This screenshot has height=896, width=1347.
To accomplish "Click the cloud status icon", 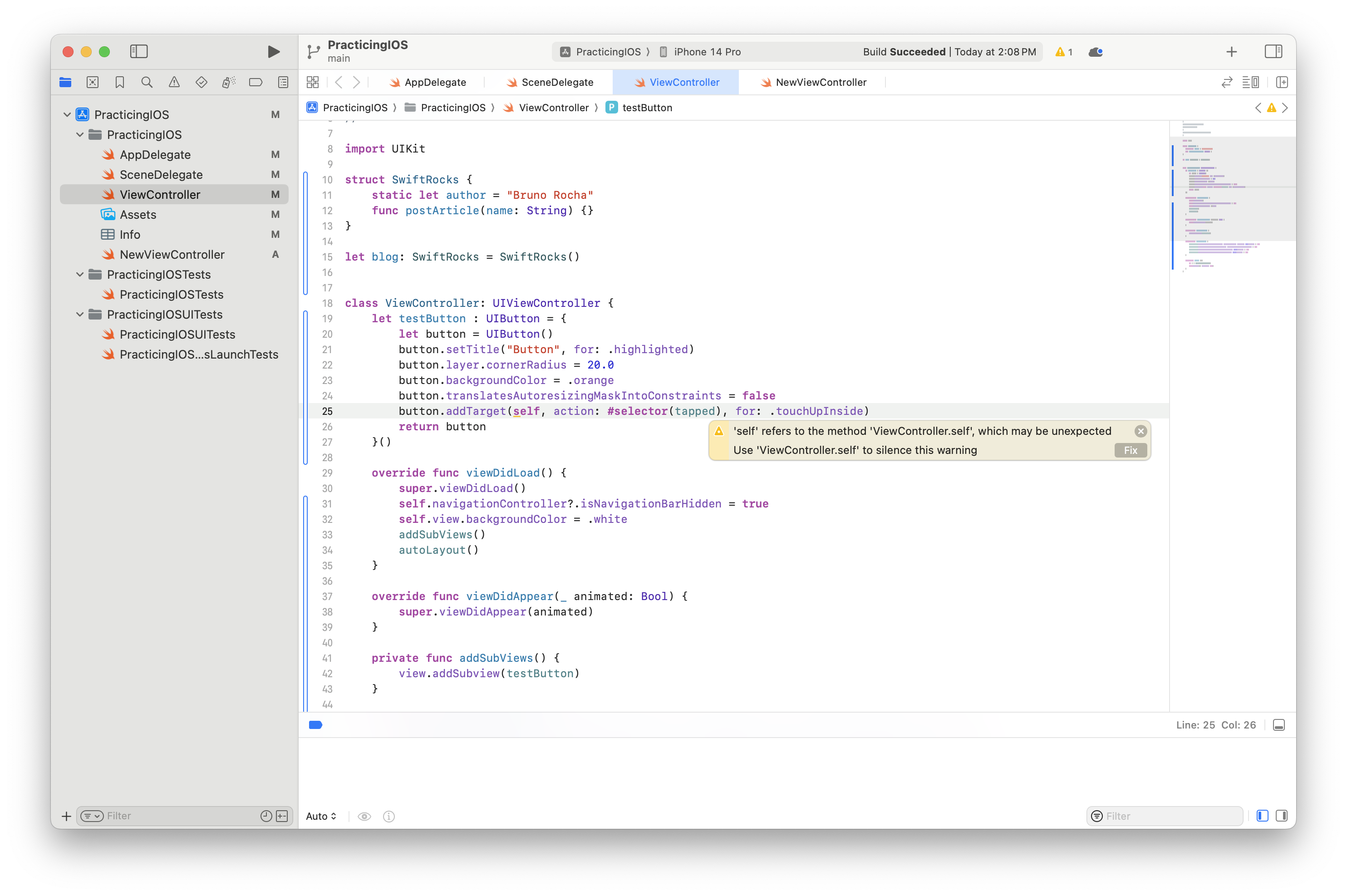I will [x=1095, y=52].
